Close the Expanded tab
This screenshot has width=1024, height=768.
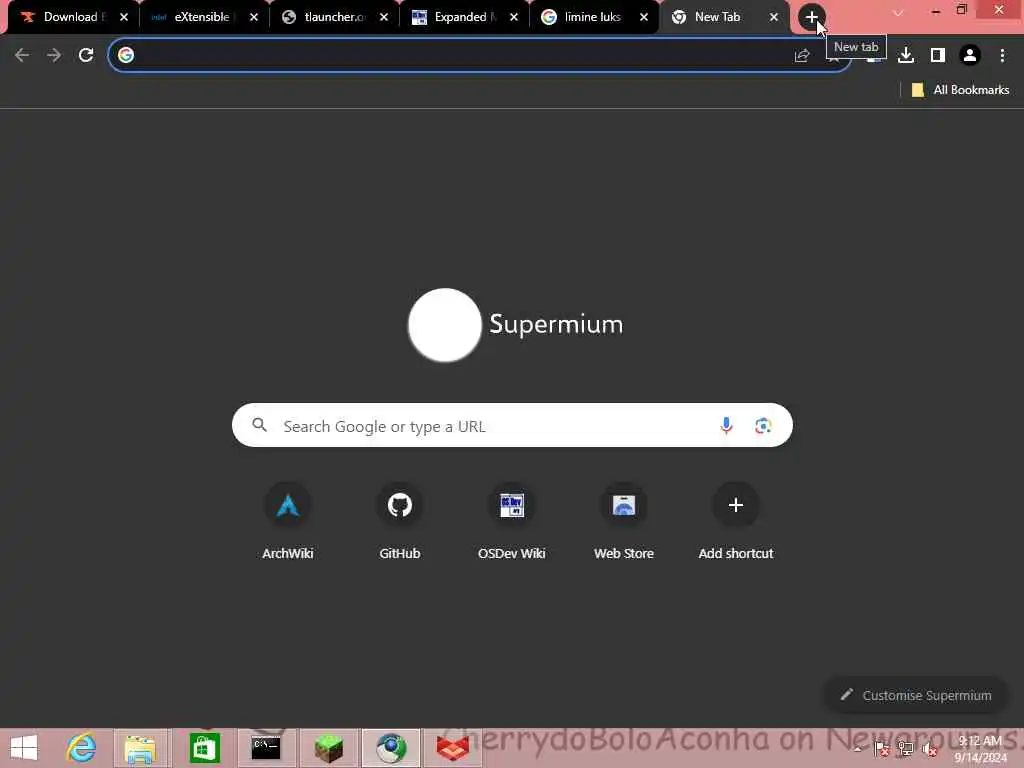click(x=514, y=18)
